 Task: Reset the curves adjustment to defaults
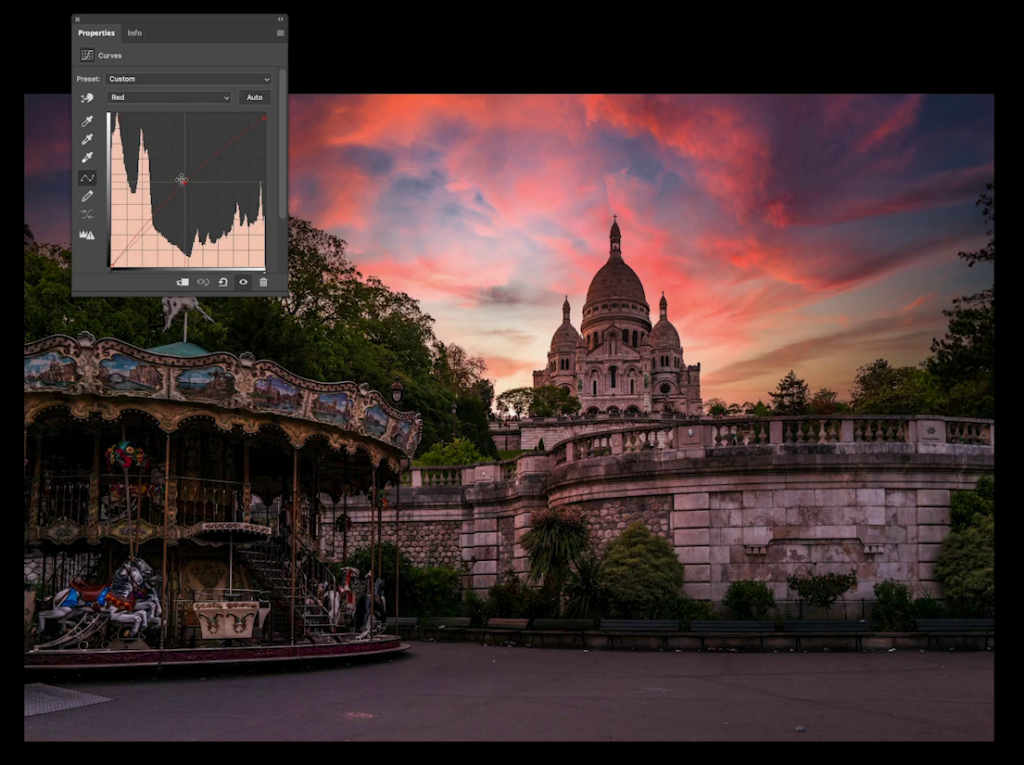point(223,282)
